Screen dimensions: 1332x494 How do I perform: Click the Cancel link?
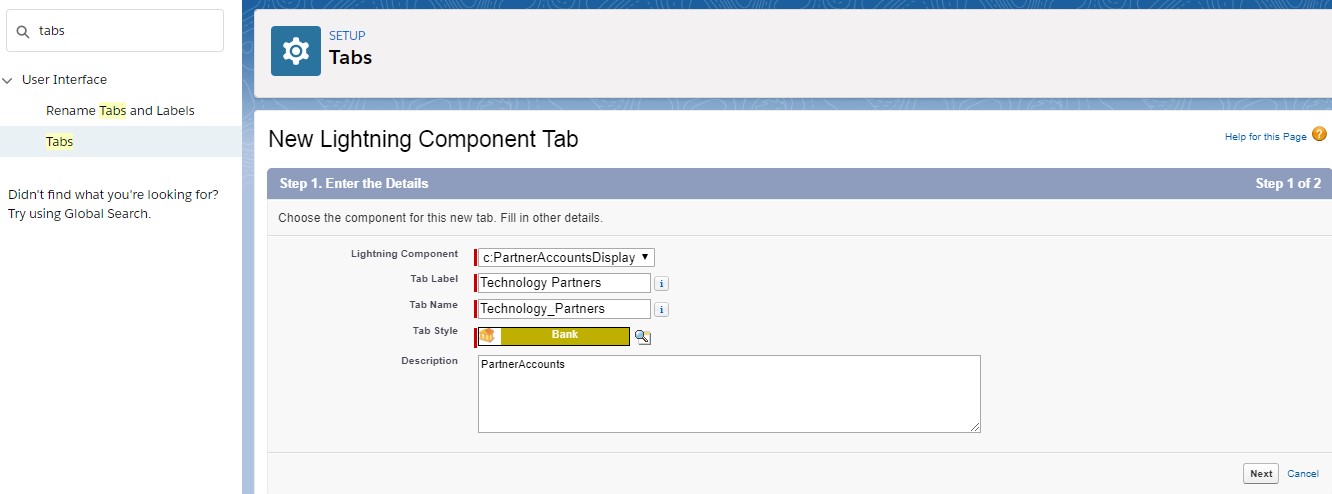(1302, 474)
